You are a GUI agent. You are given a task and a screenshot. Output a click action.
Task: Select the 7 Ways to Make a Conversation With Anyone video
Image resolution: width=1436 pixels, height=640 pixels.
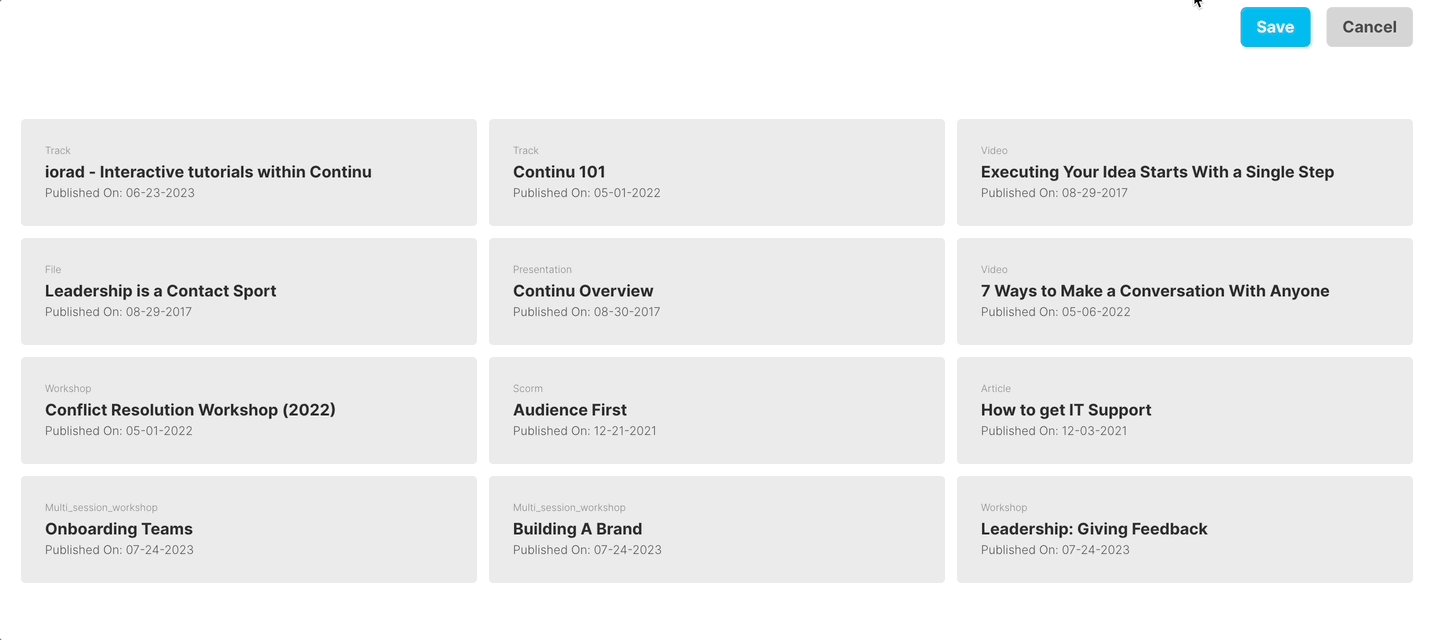pyautogui.click(x=1184, y=291)
